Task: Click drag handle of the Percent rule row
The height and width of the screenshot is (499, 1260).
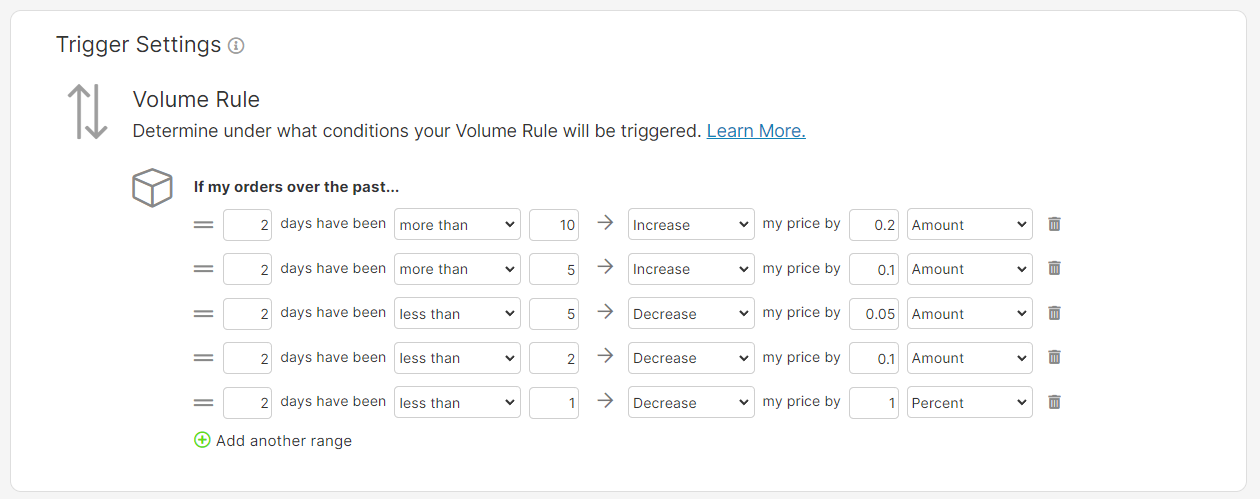Action: tap(203, 403)
